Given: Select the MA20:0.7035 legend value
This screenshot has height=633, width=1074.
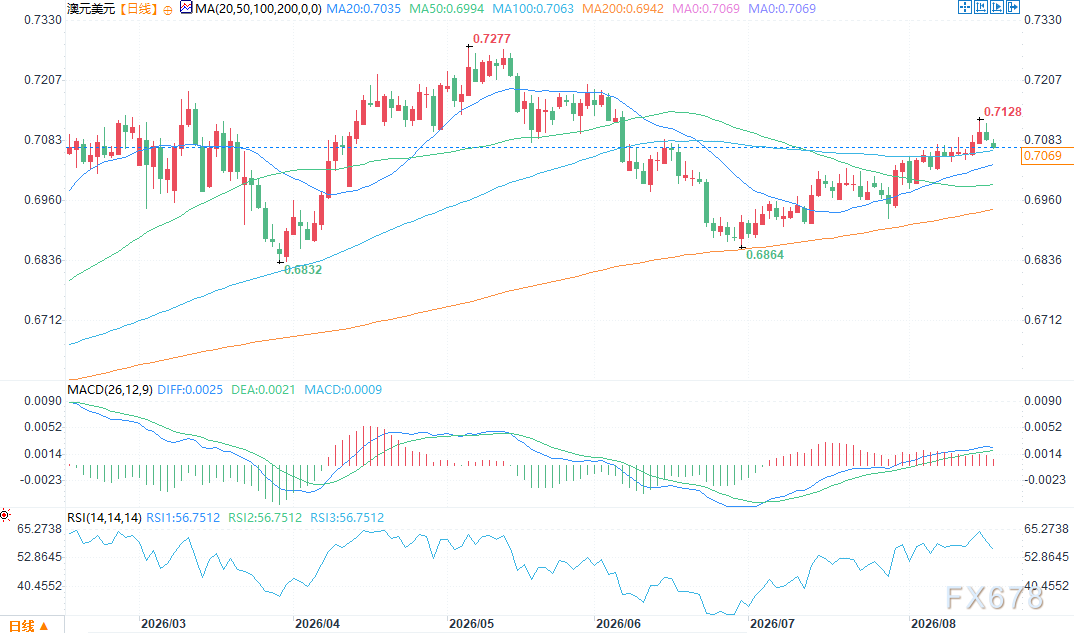Looking at the screenshot, I should coord(363,9).
